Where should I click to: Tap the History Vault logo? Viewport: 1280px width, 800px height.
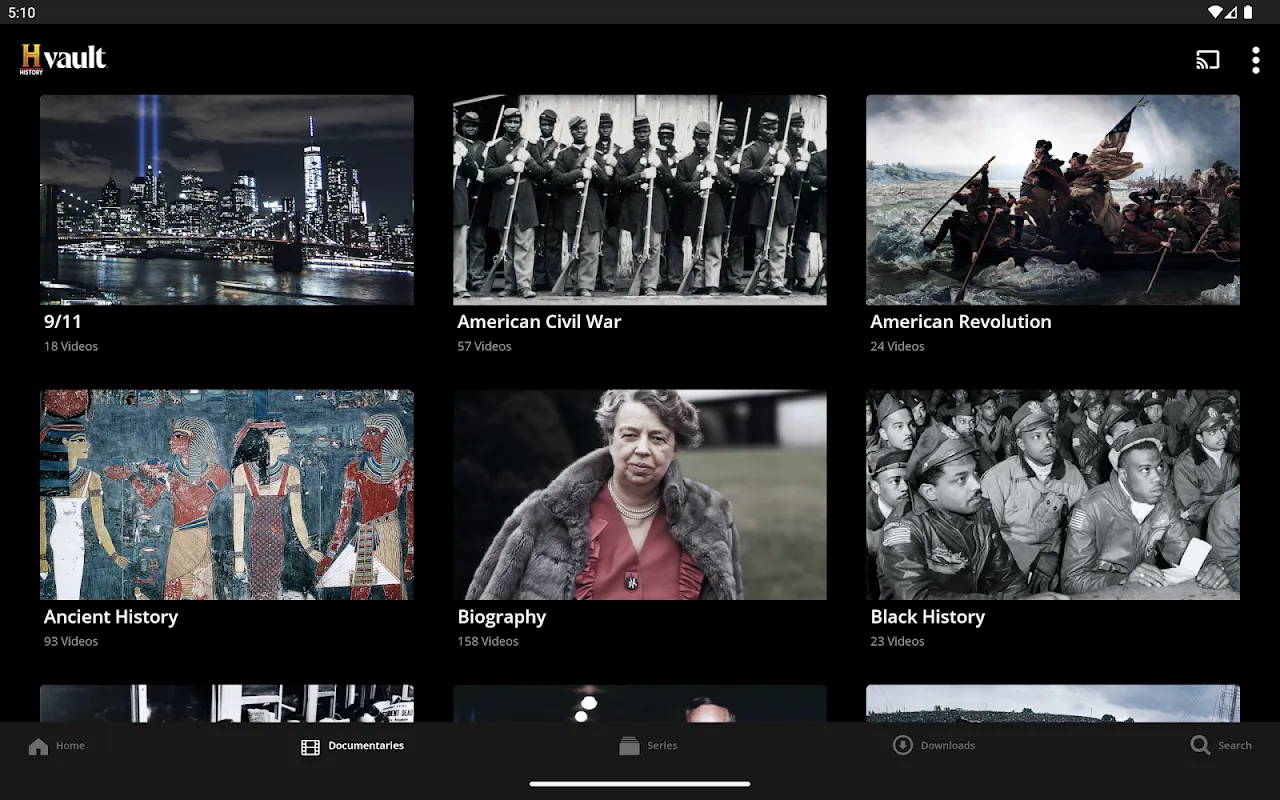click(63, 60)
